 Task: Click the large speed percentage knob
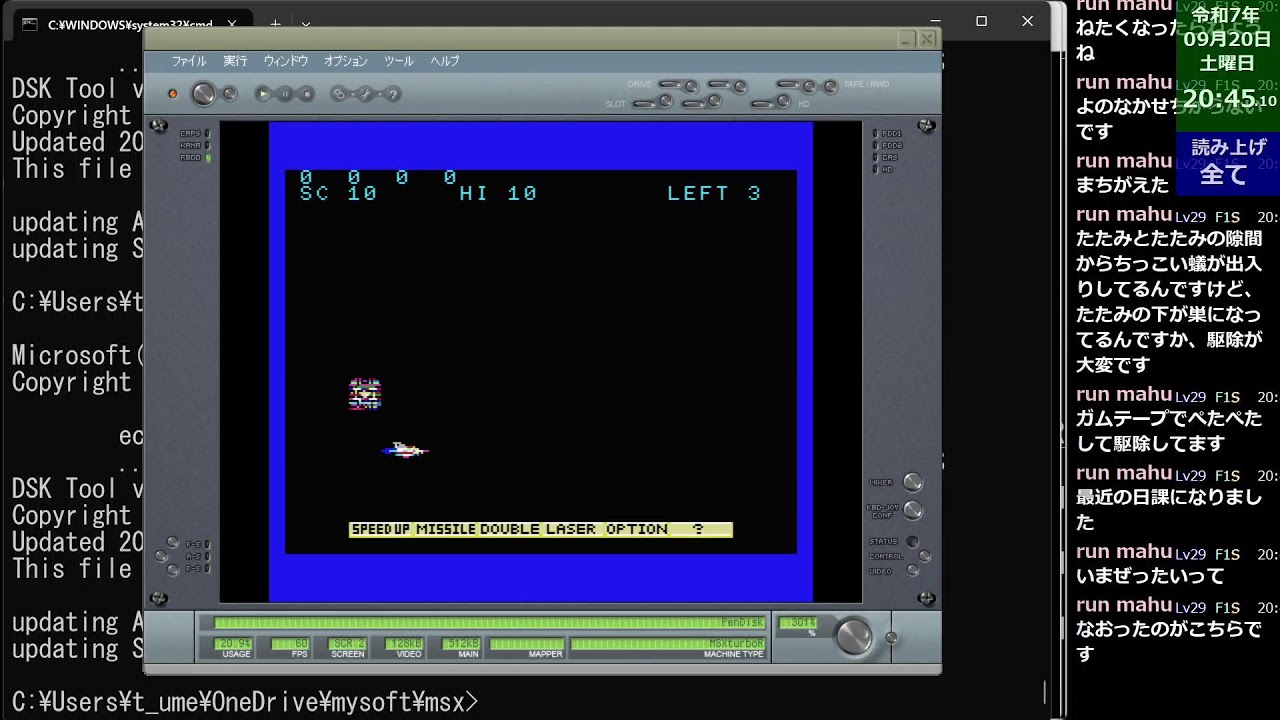click(x=854, y=636)
